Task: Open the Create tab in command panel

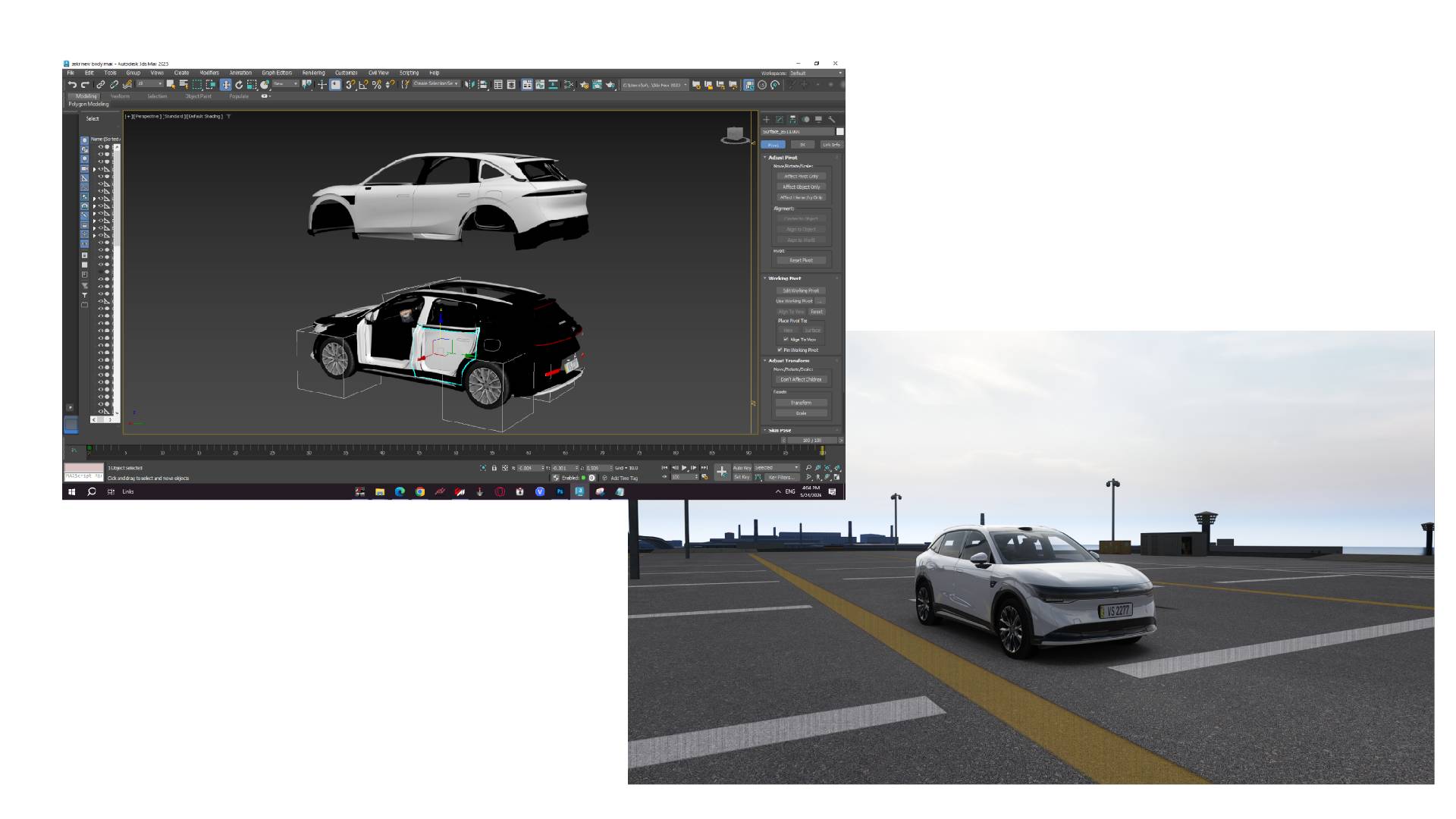Action: tap(766, 119)
